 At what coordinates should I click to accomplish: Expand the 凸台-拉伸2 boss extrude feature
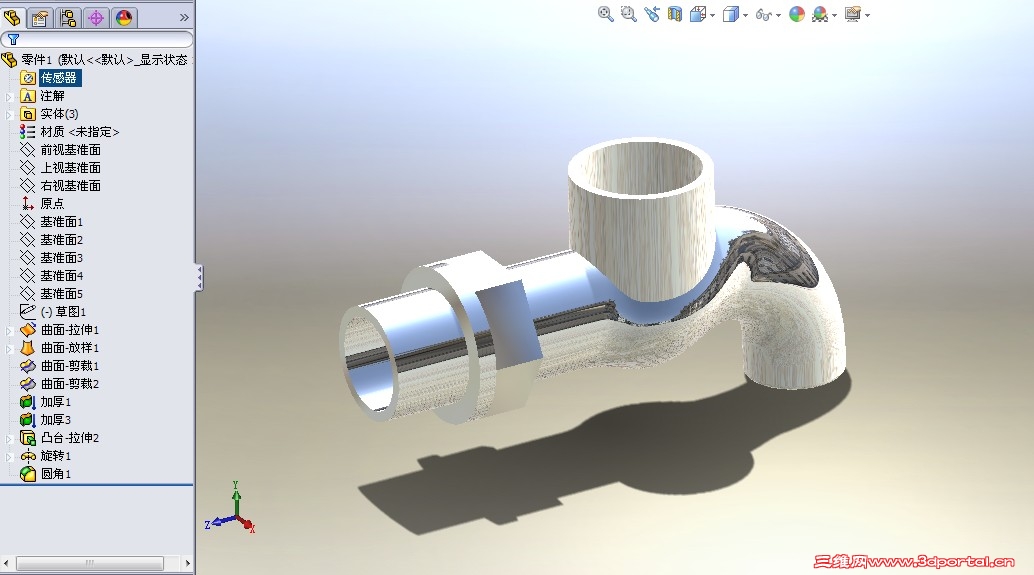point(9,439)
